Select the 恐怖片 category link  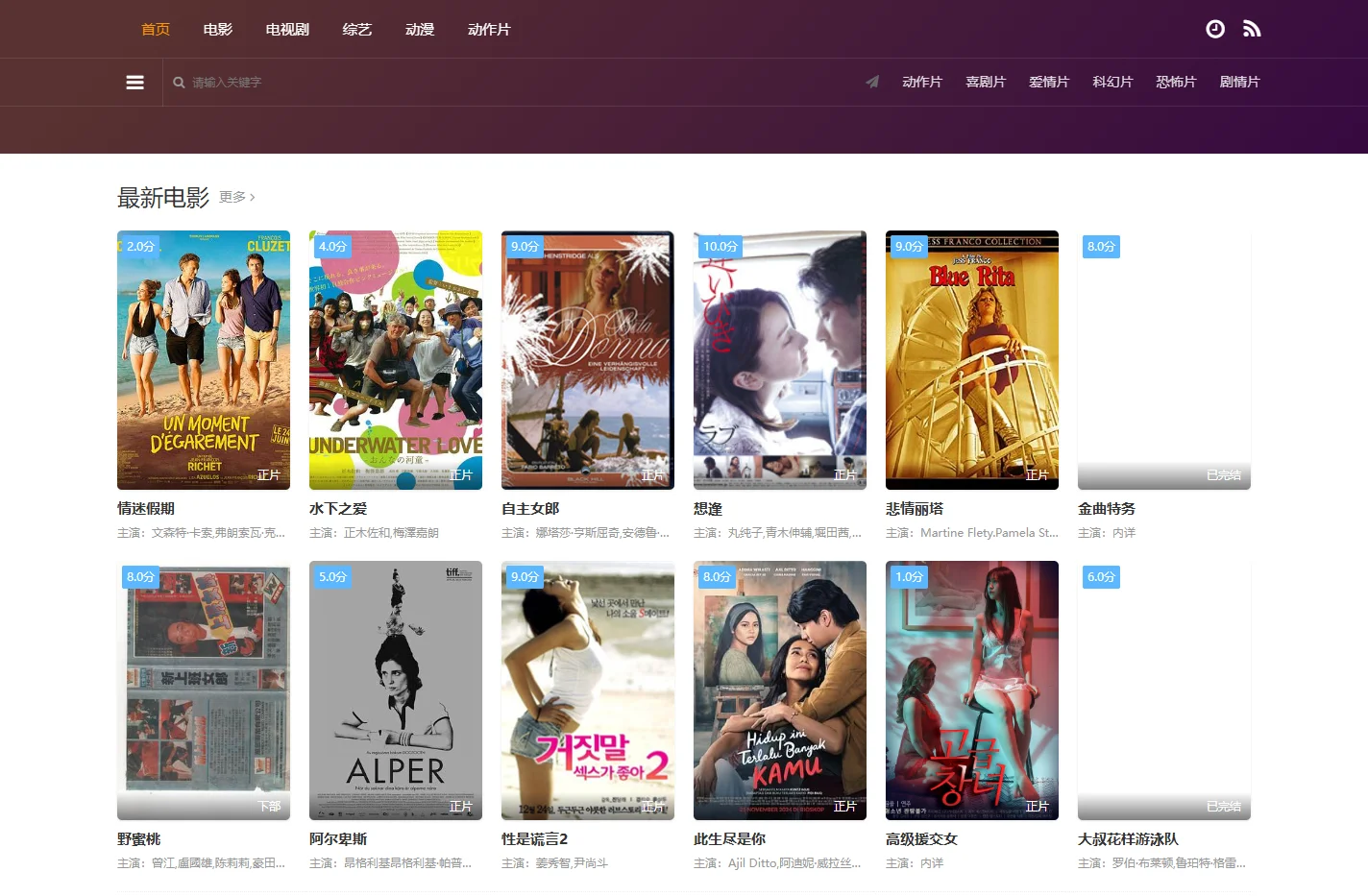click(1176, 82)
